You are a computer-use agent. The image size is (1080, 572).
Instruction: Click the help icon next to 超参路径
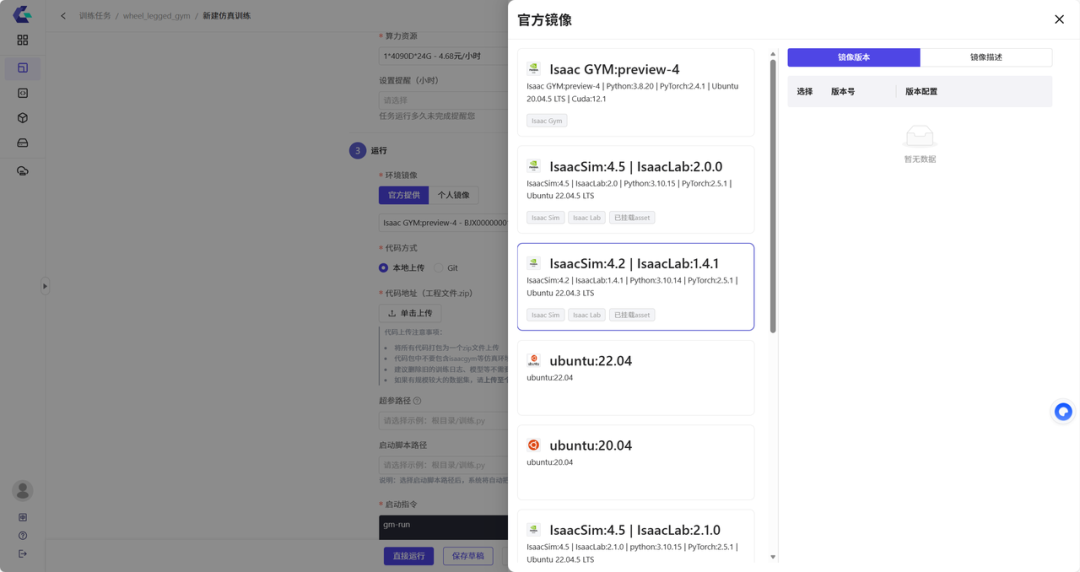[x=417, y=400]
